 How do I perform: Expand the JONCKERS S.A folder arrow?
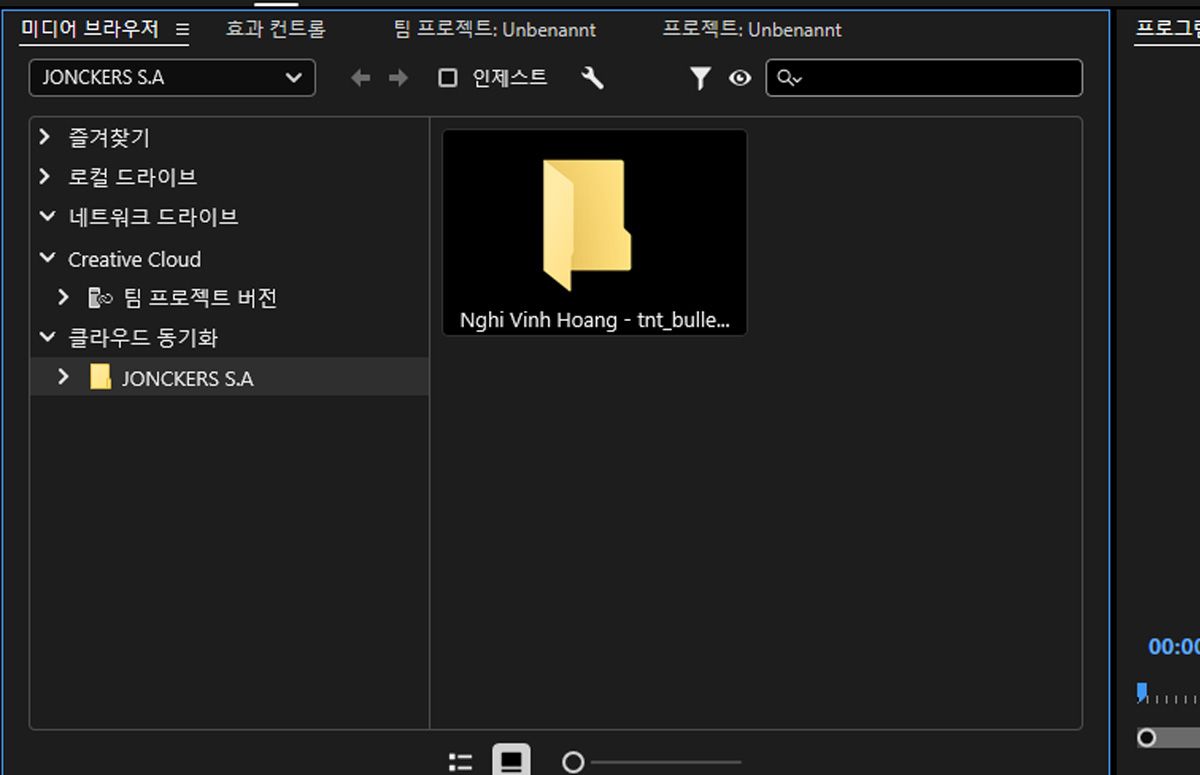(64, 377)
